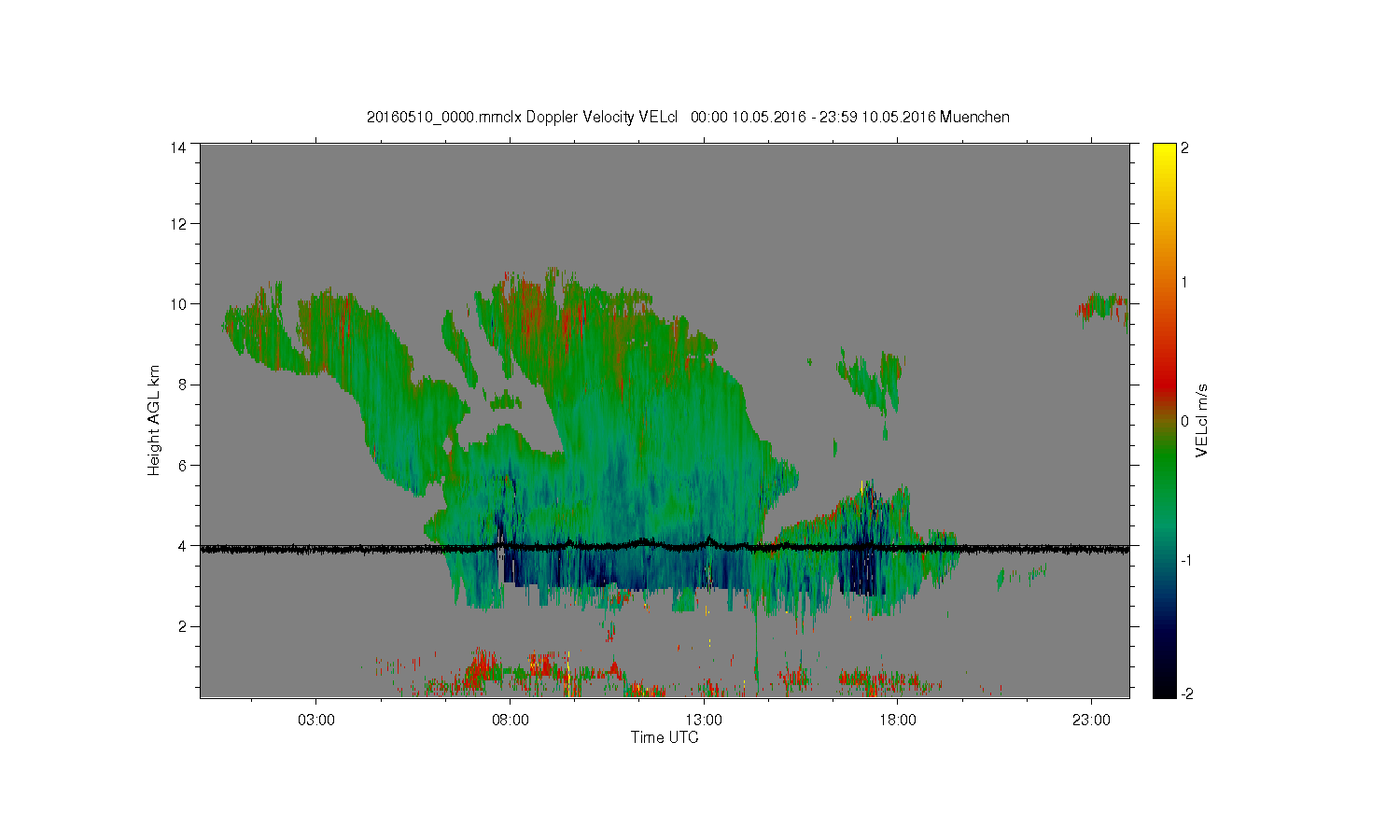Click the "VELcl m/s" colorbar label
The image size is (1400, 840).
(1202, 420)
